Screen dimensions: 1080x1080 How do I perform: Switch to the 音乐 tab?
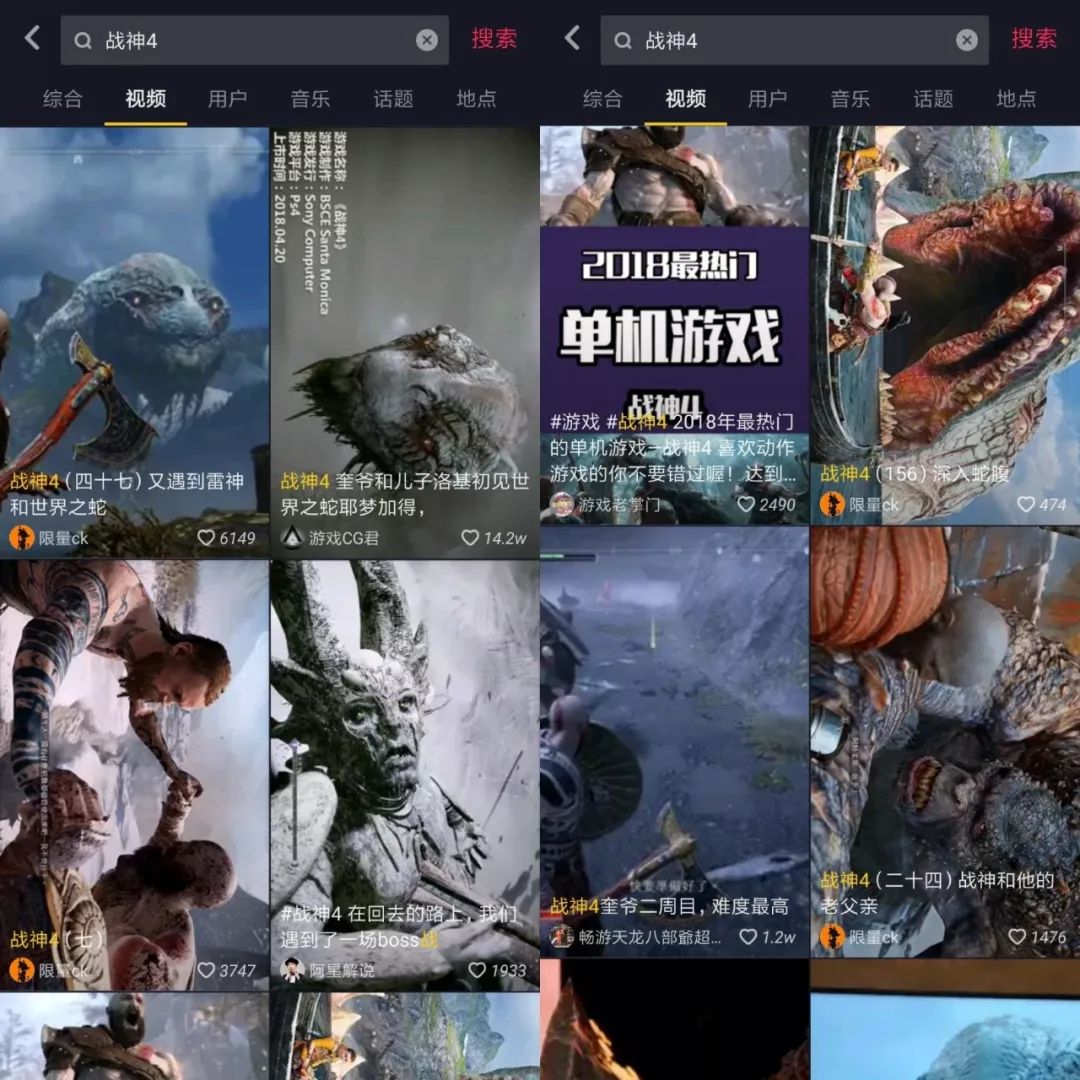pyautogui.click(x=310, y=100)
